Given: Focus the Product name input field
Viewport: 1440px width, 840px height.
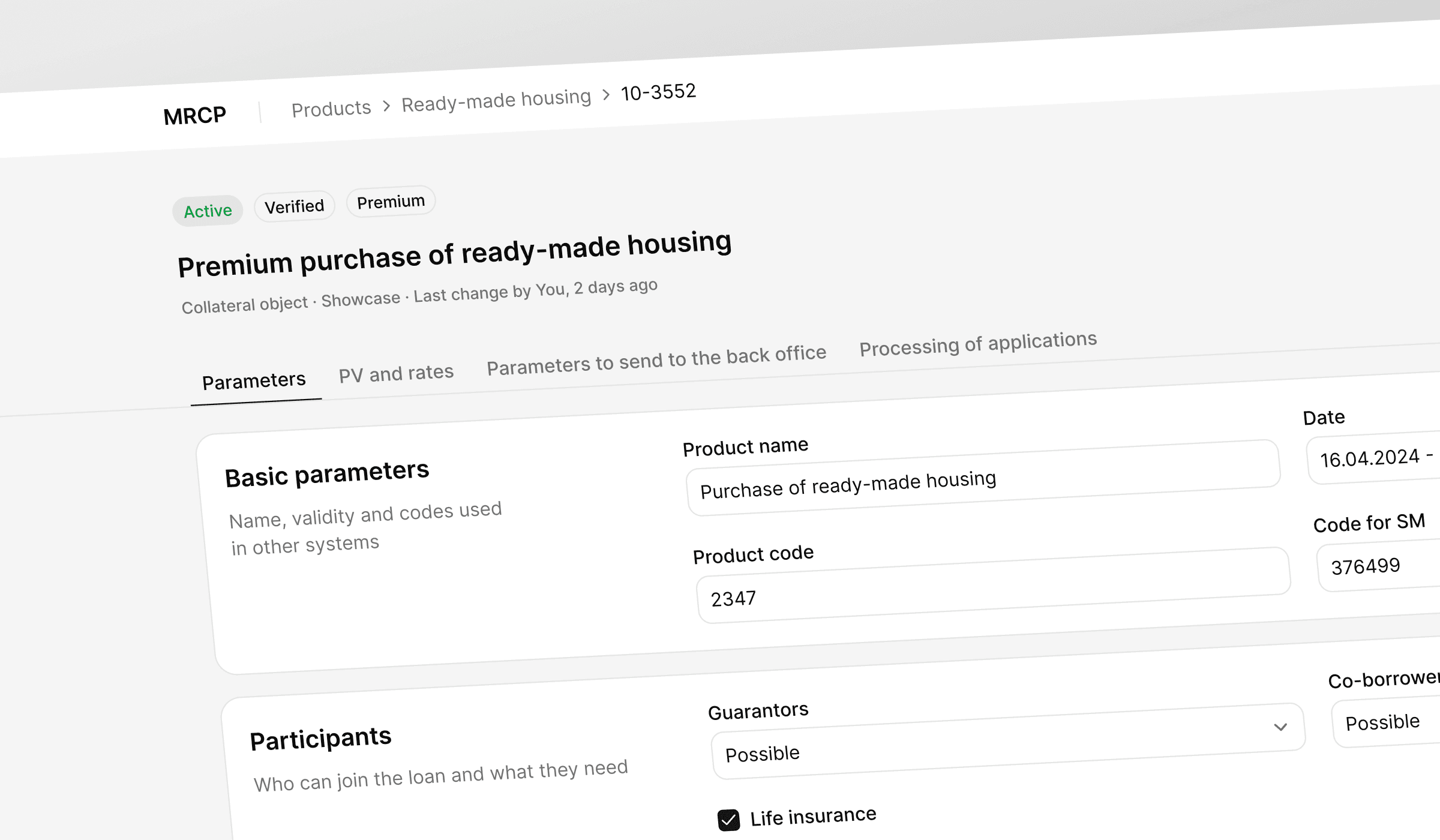Looking at the screenshot, I should click(x=983, y=478).
